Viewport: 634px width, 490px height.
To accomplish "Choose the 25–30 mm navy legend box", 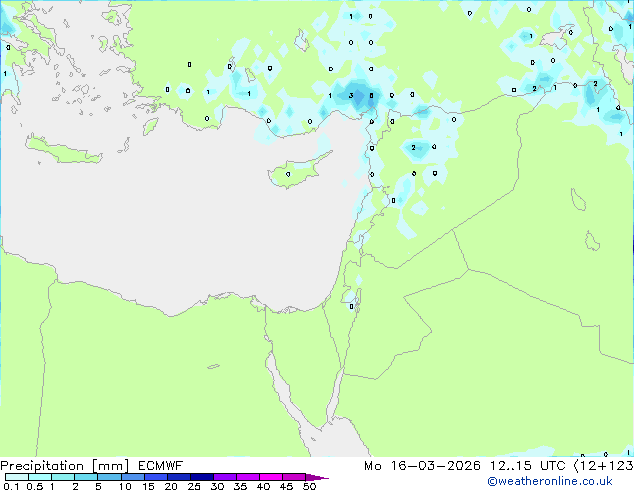I will (x=201, y=477).
